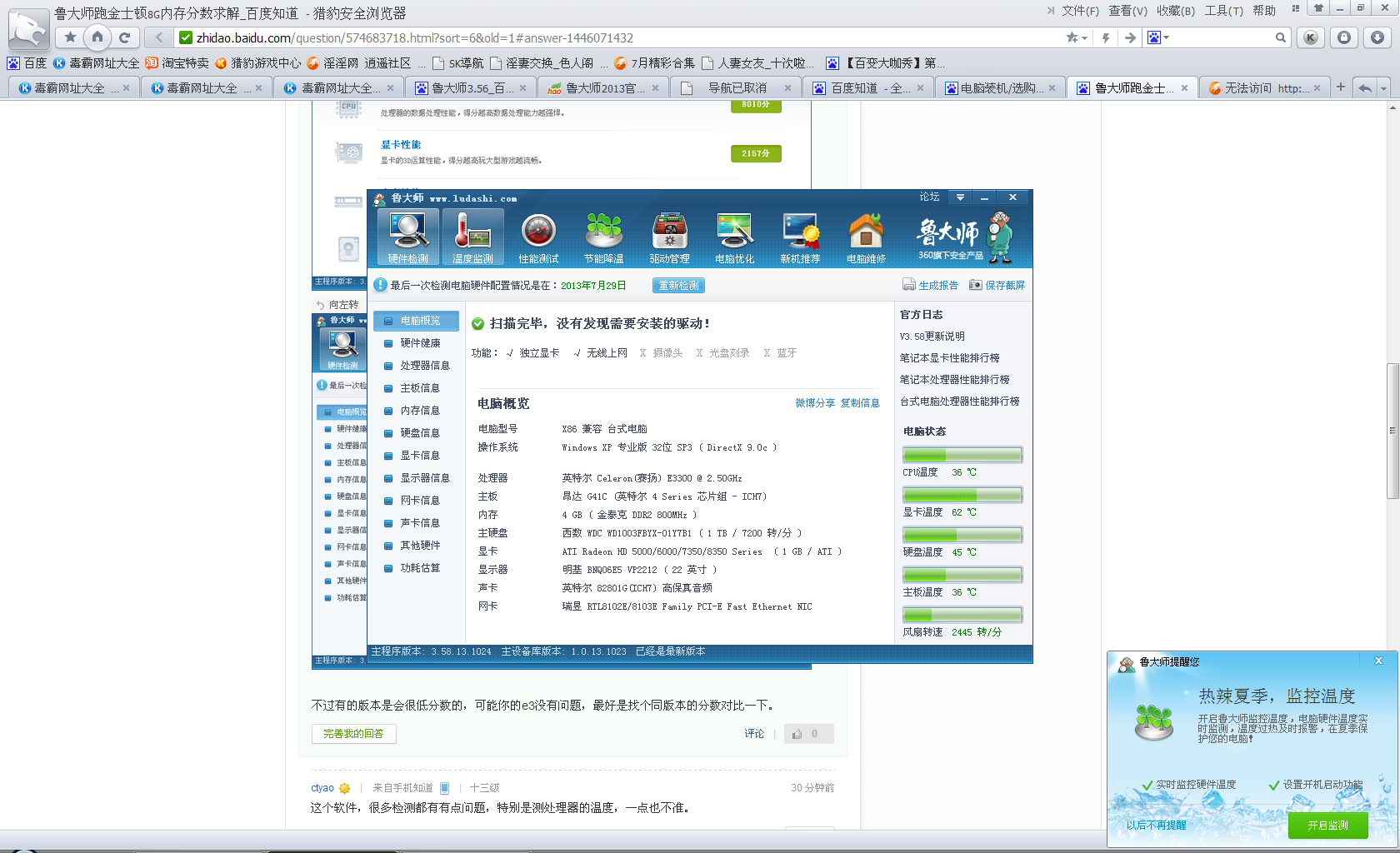Click the page vertical scrollbar thumb

1392,431
